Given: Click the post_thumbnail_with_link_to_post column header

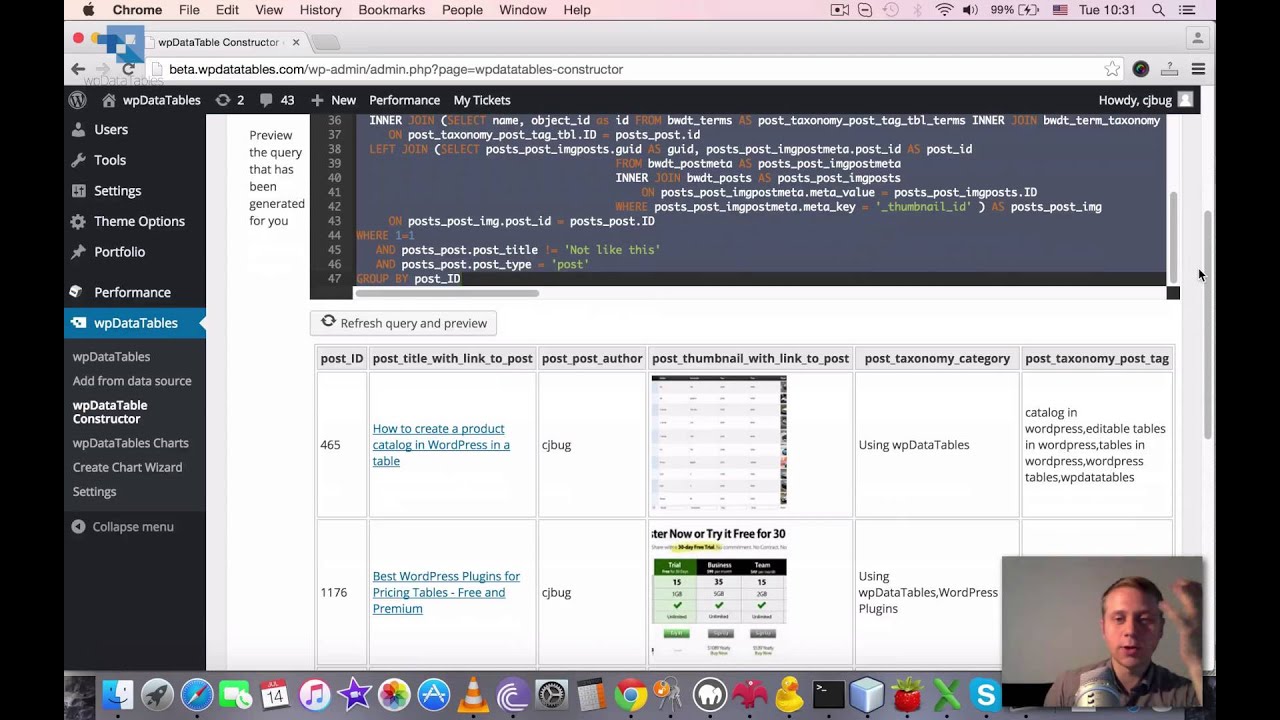Looking at the screenshot, I should click(x=750, y=358).
